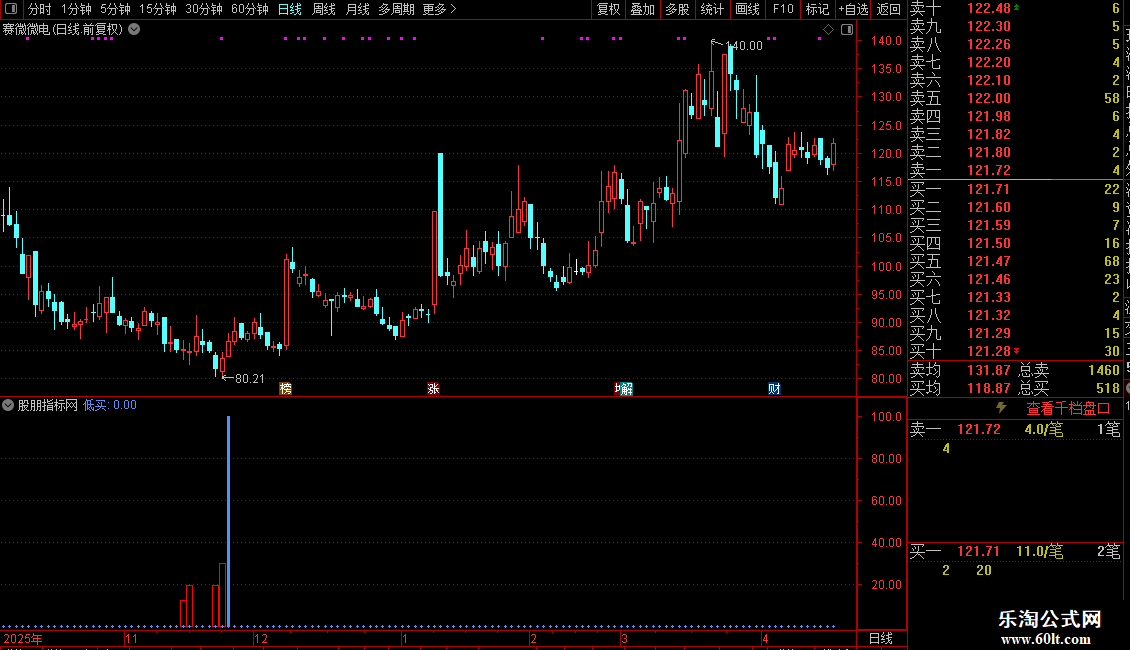Screen dimensions: 1130x650
Task: Select the 日线 daily tab
Action: coord(290,9)
